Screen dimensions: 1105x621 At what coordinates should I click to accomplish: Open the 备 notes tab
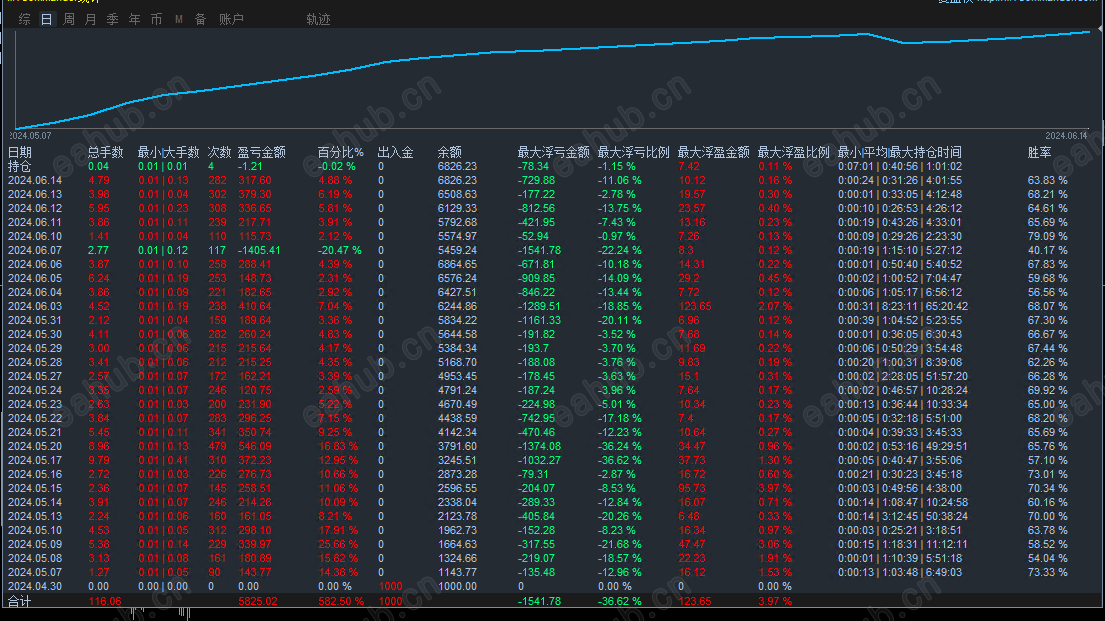click(x=200, y=20)
